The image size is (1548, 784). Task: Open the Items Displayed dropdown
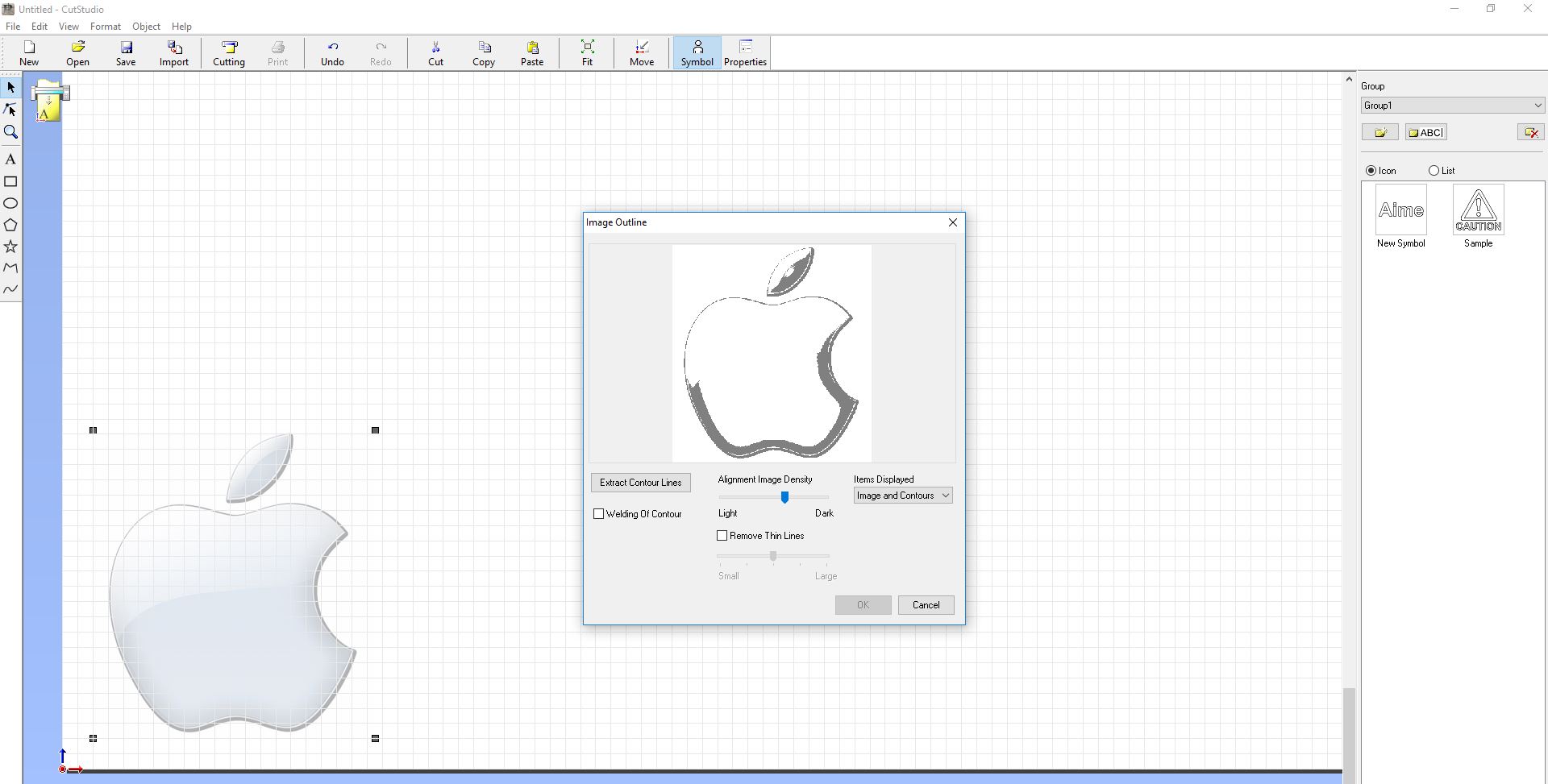click(903, 496)
